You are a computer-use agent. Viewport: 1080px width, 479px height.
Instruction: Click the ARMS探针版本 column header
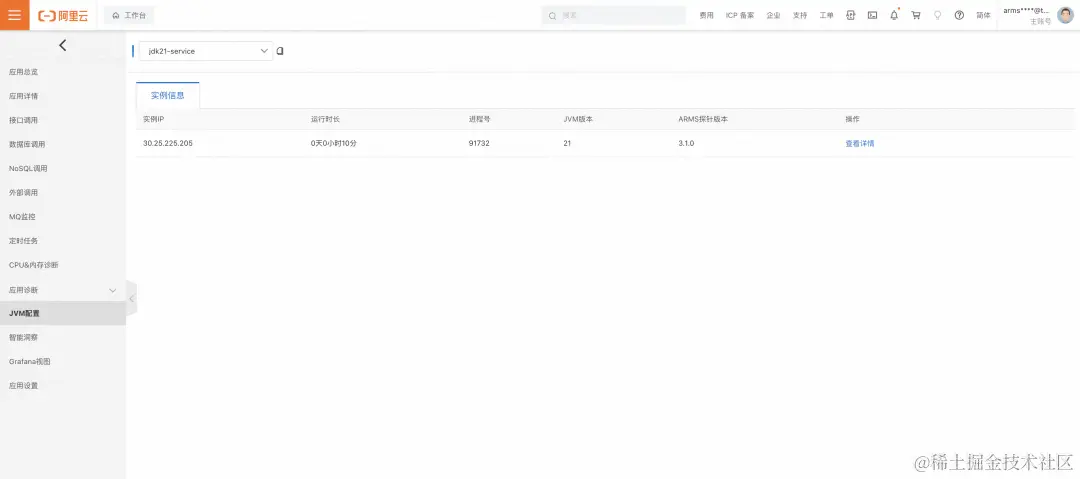tap(703, 119)
